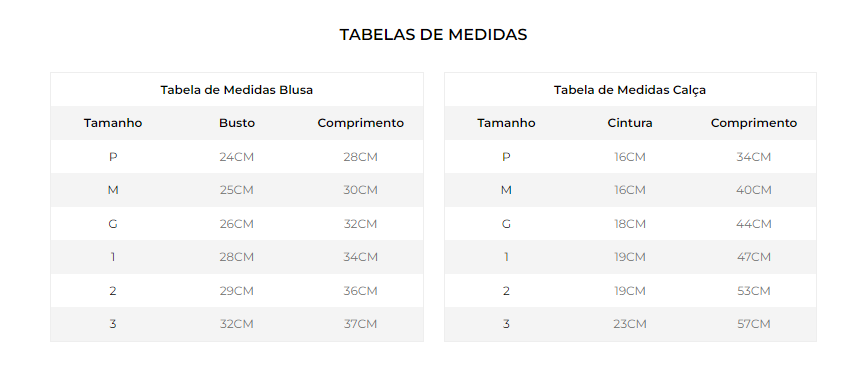Click the 30CM blusa length cell
The width and height of the screenshot is (852, 374).
tap(360, 190)
